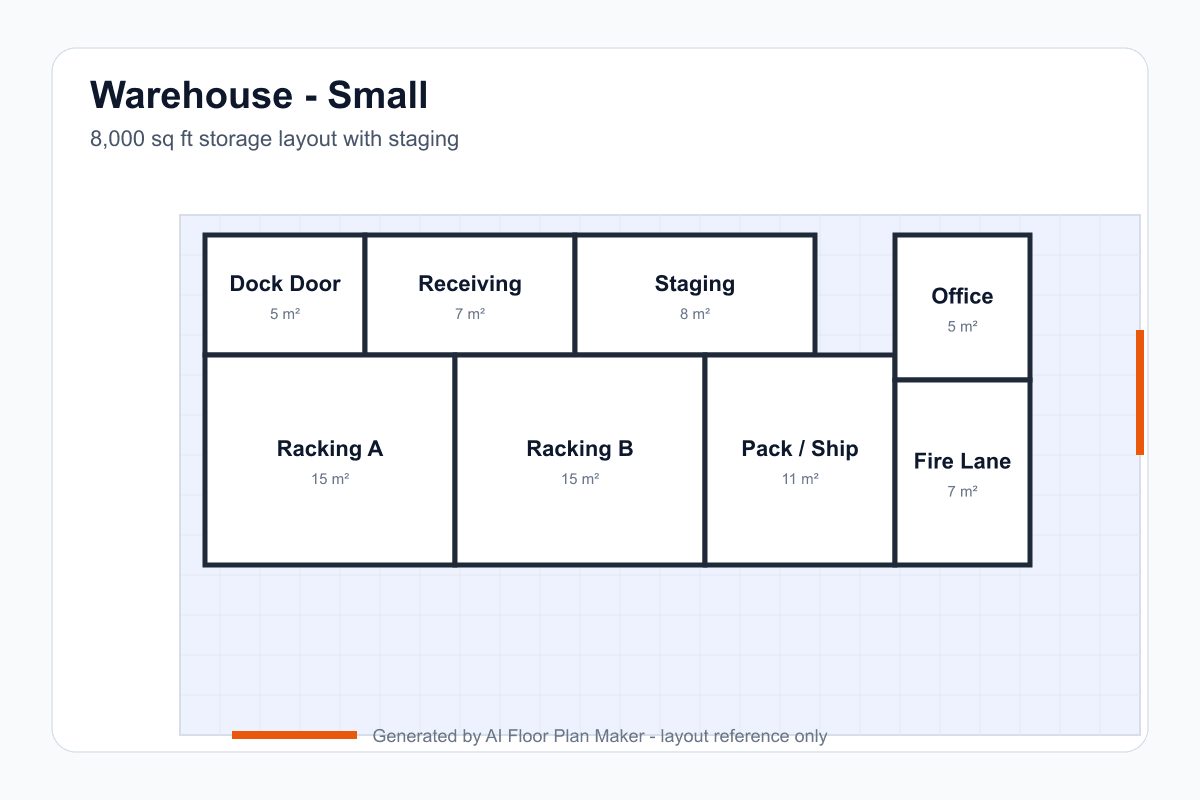Click the 8,000 sq ft subtitle text

274,139
